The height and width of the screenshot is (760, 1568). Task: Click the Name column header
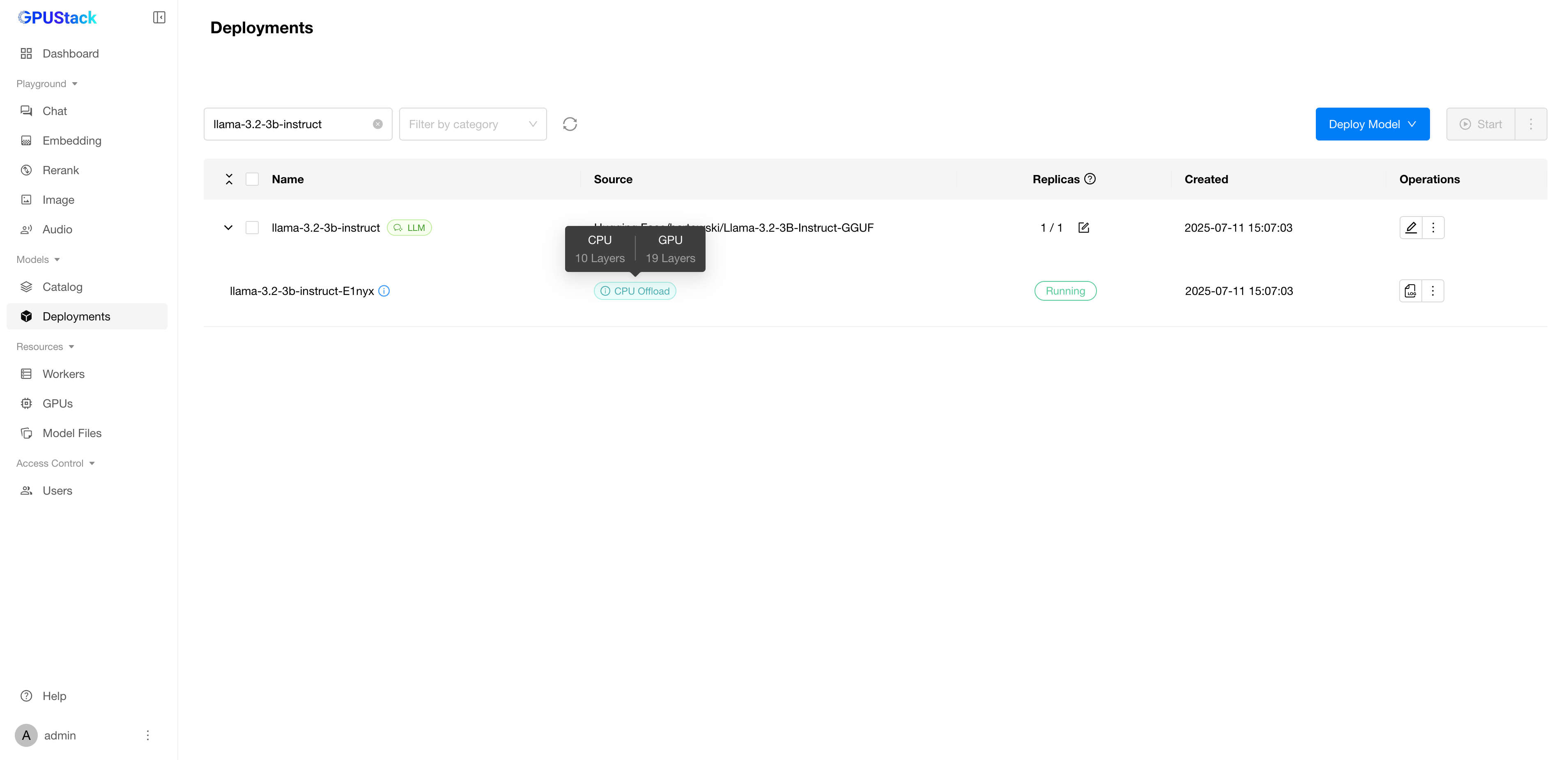[287, 179]
